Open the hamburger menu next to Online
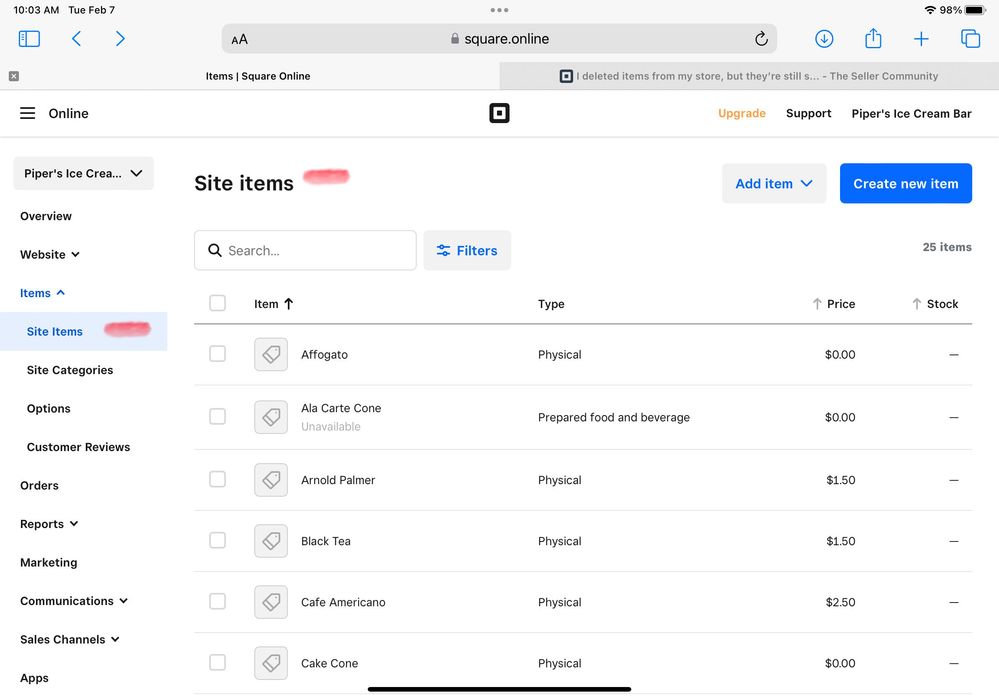999x698 pixels. (x=28, y=114)
